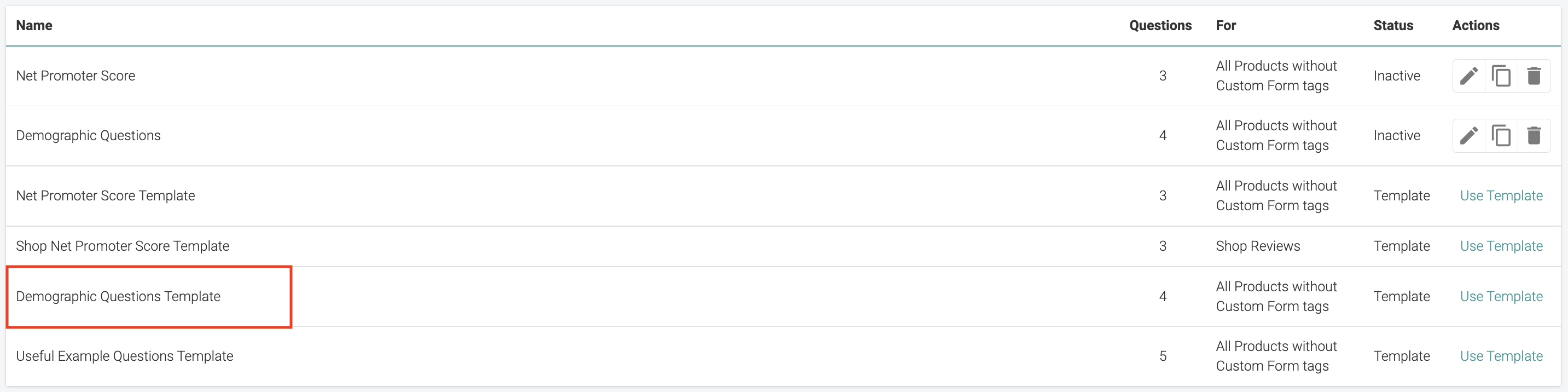The width and height of the screenshot is (1568, 392).
Task: Delete the Net Promoter Score form
Action: tap(1535, 76)
